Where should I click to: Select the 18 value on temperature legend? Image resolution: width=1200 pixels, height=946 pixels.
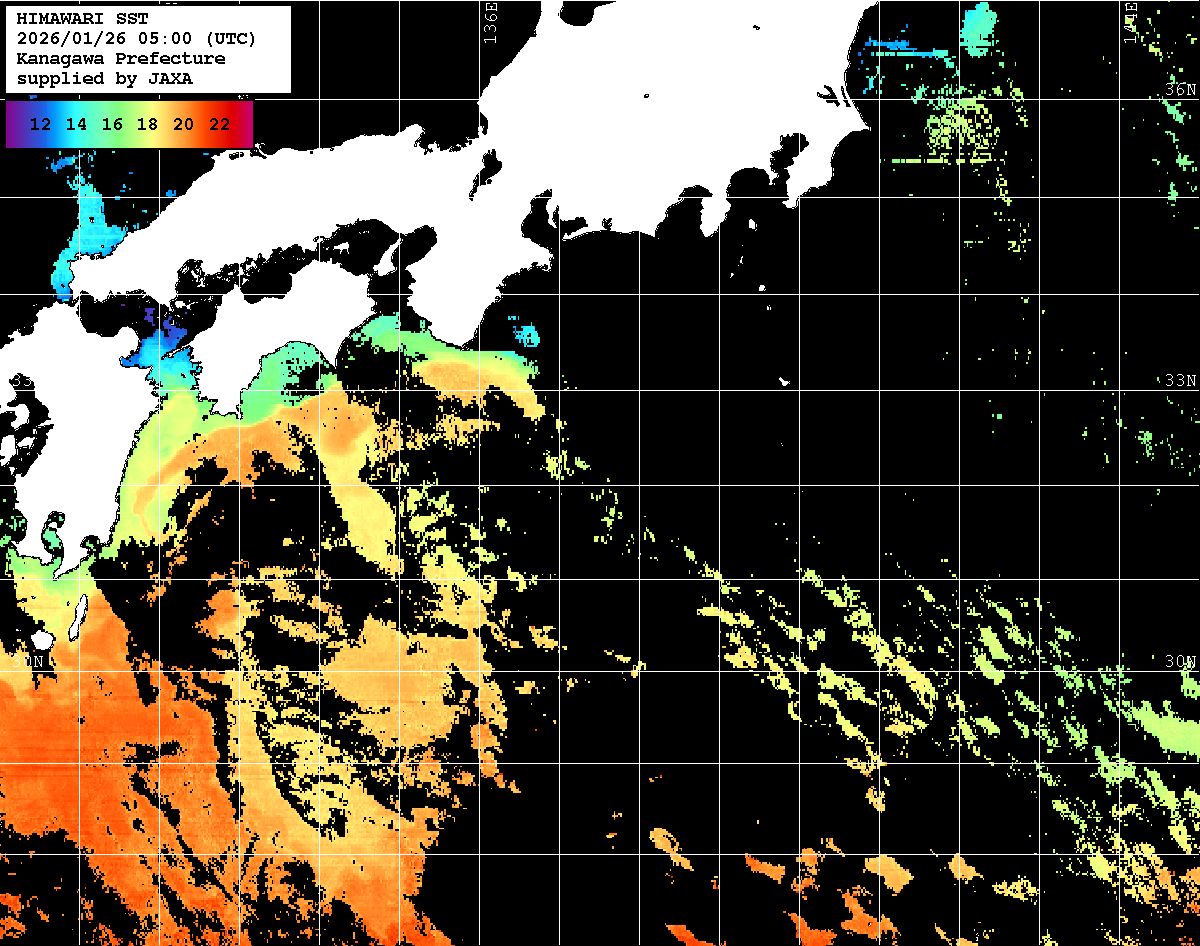pos(147,124)
